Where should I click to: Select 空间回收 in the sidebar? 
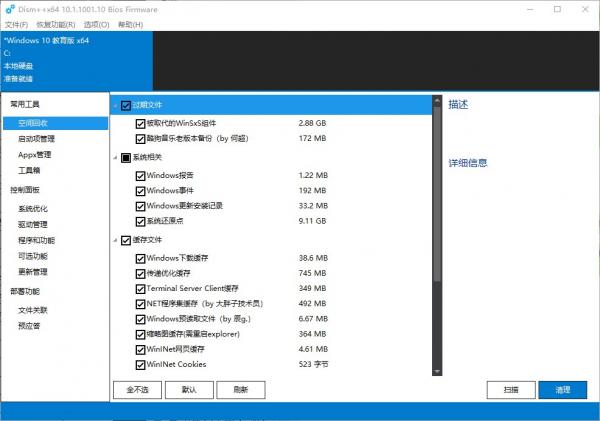[x=55, y=123]
